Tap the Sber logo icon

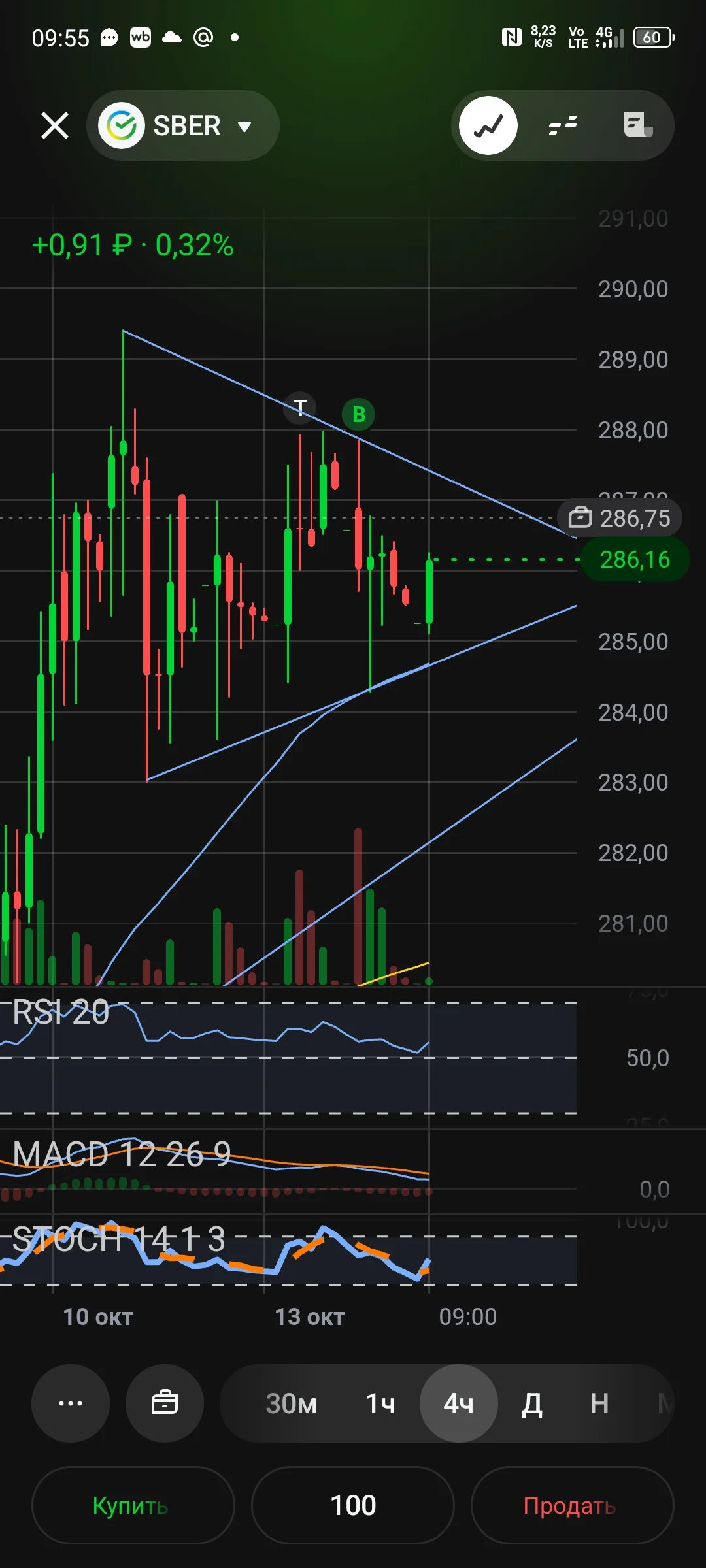122,125
